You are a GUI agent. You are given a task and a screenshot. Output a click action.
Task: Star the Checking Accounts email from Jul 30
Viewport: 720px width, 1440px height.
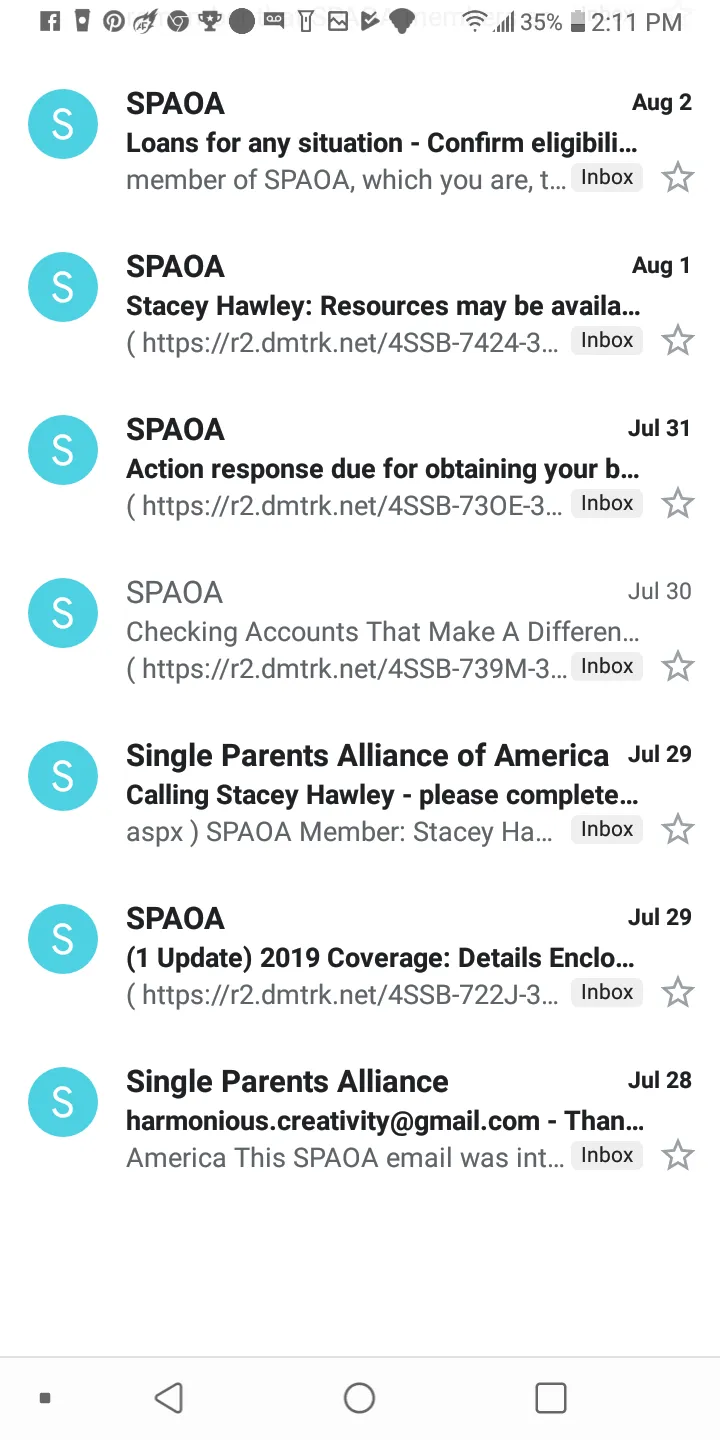pyautogui.click(x=678, y=667)
